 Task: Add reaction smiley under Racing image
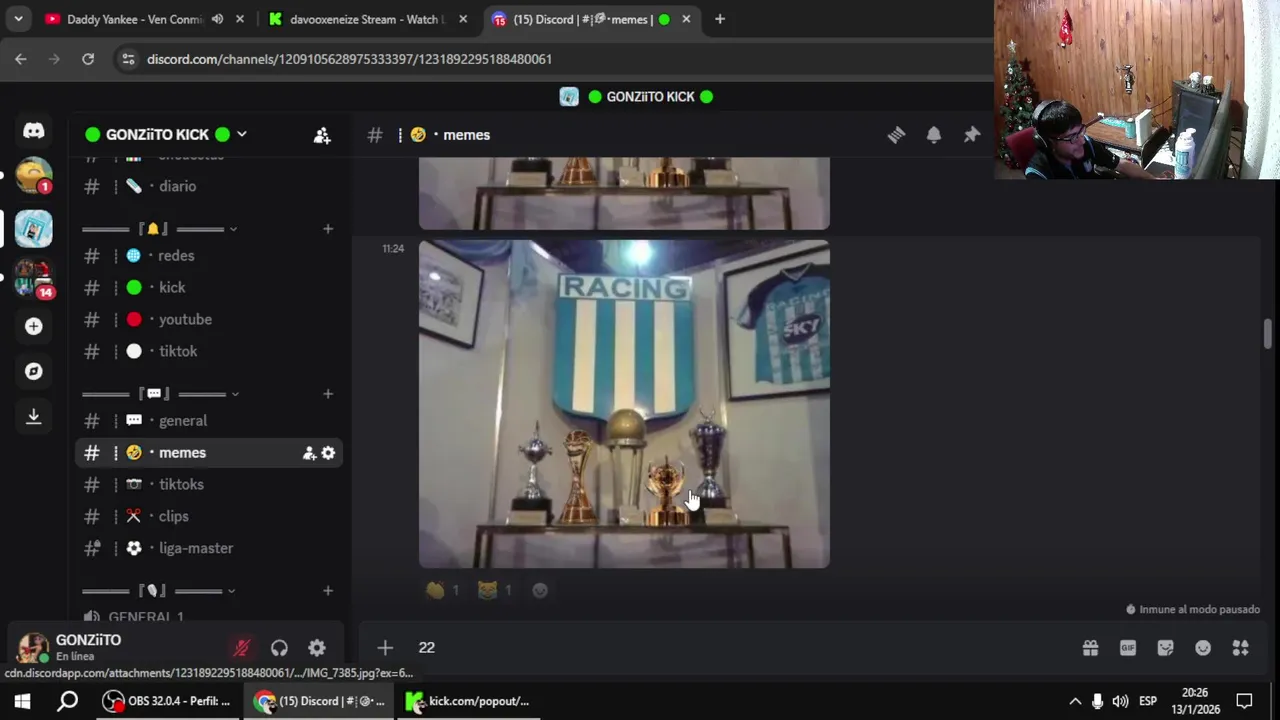pos(540,590)
